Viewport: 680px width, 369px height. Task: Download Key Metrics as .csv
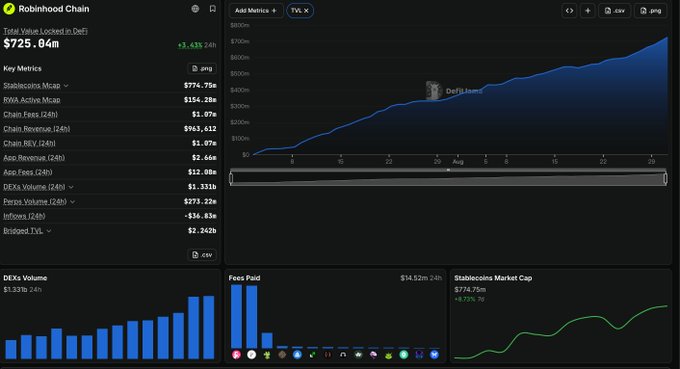[x=202, y=255]
